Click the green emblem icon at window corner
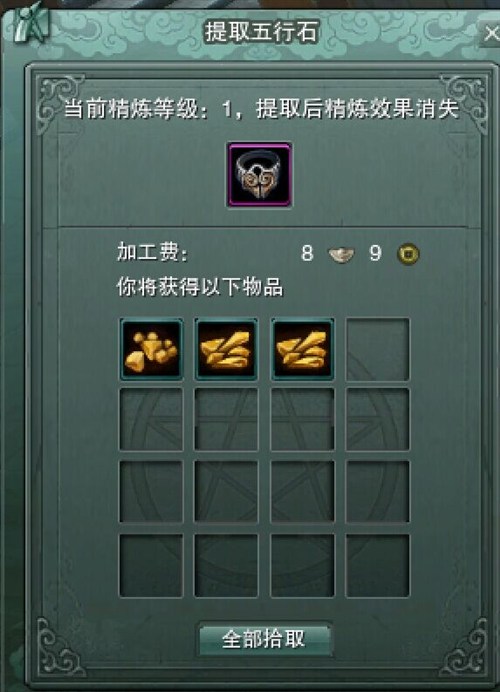This screenshot has width=500, height=692. [x=31, y=22]
